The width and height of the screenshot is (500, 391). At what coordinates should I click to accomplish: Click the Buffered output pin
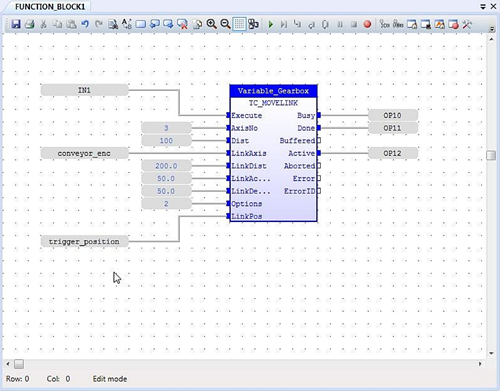(x=319, y=141)
